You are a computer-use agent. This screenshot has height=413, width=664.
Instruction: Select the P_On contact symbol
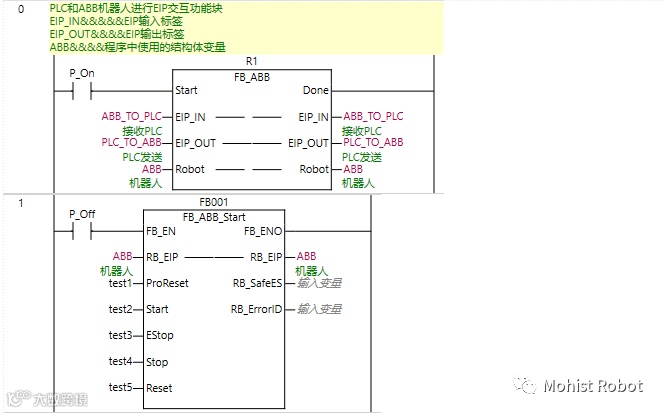point(82,91)
